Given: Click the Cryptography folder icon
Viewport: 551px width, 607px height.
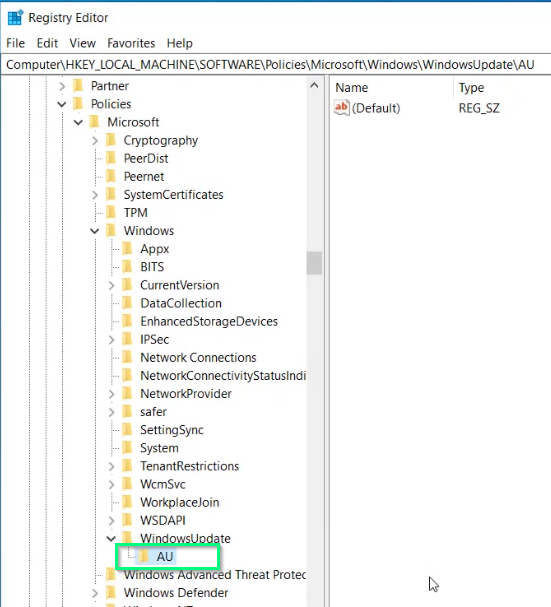Looking at the screenshot, I should point(111,140).
